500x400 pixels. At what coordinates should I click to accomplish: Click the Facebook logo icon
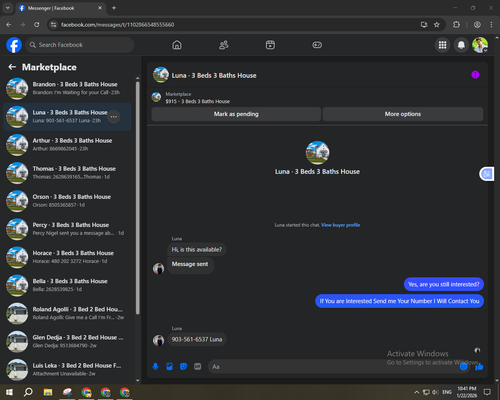coord(14,45)
